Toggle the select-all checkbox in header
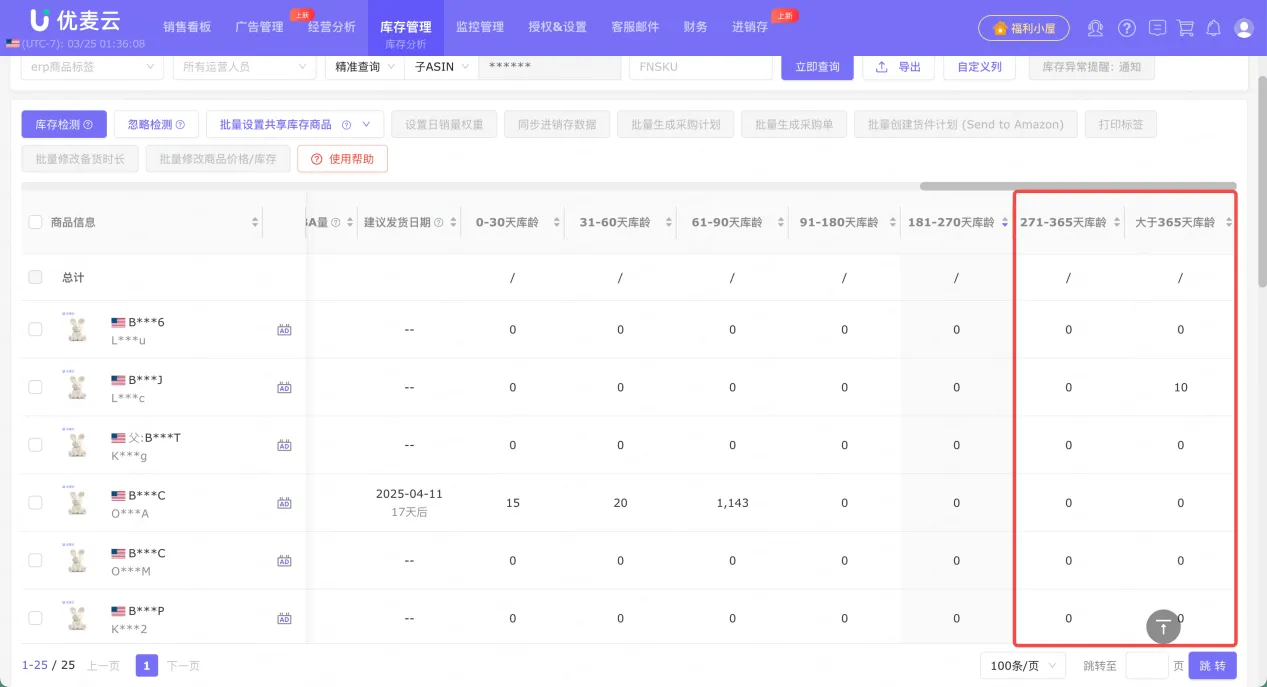 click(35, 222)
